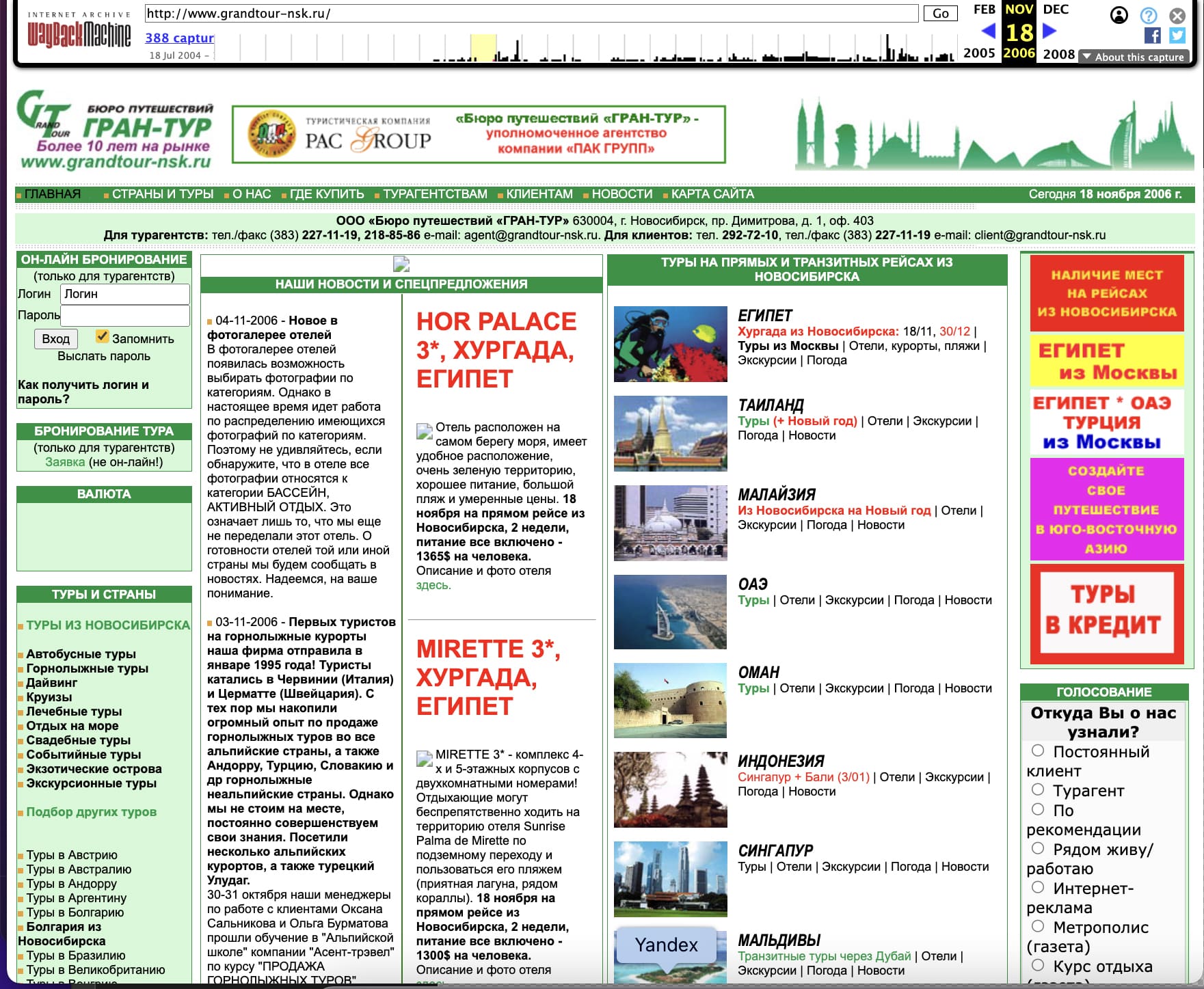Click the HOR PALACE 3* headline

[496, 350]
